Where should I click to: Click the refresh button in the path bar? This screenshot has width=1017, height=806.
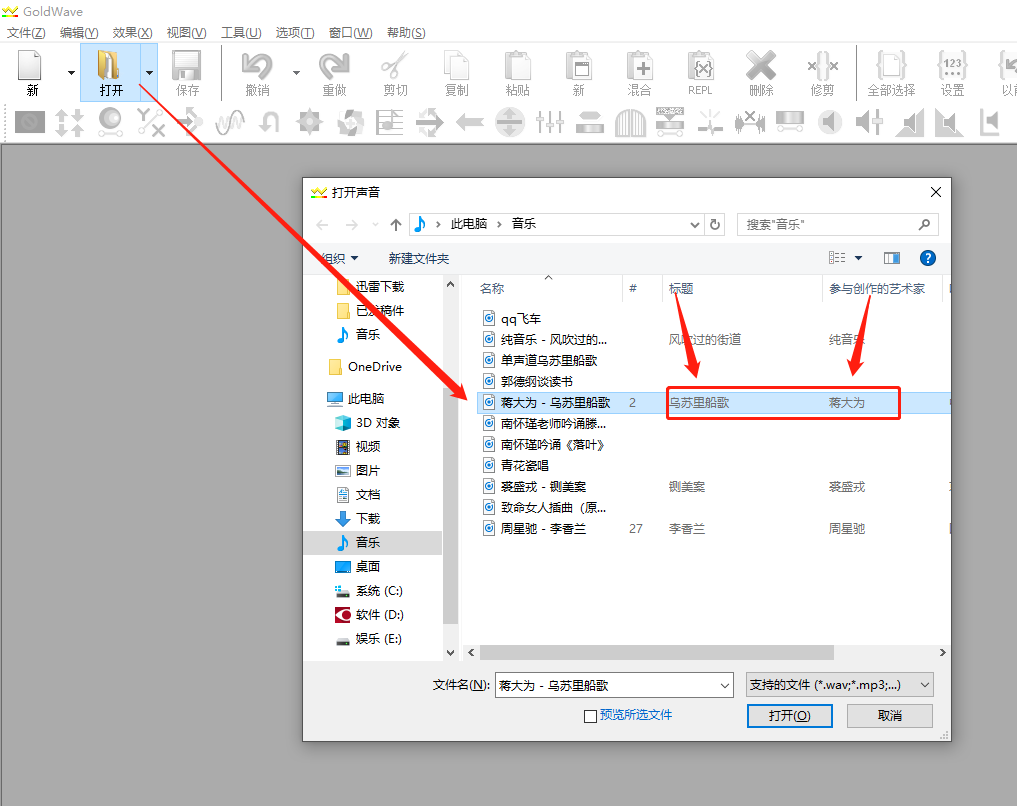click(x=715, y=224)
